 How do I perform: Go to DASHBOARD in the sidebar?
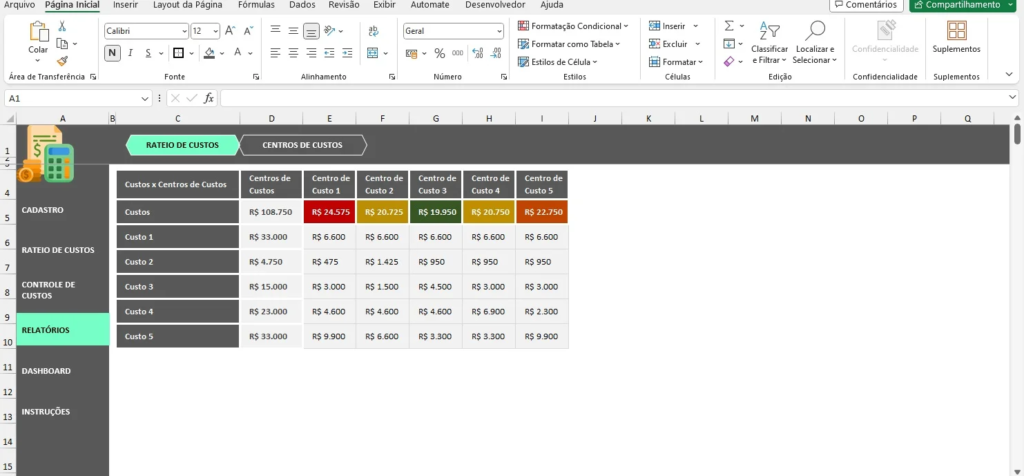(x=46, y=371)
